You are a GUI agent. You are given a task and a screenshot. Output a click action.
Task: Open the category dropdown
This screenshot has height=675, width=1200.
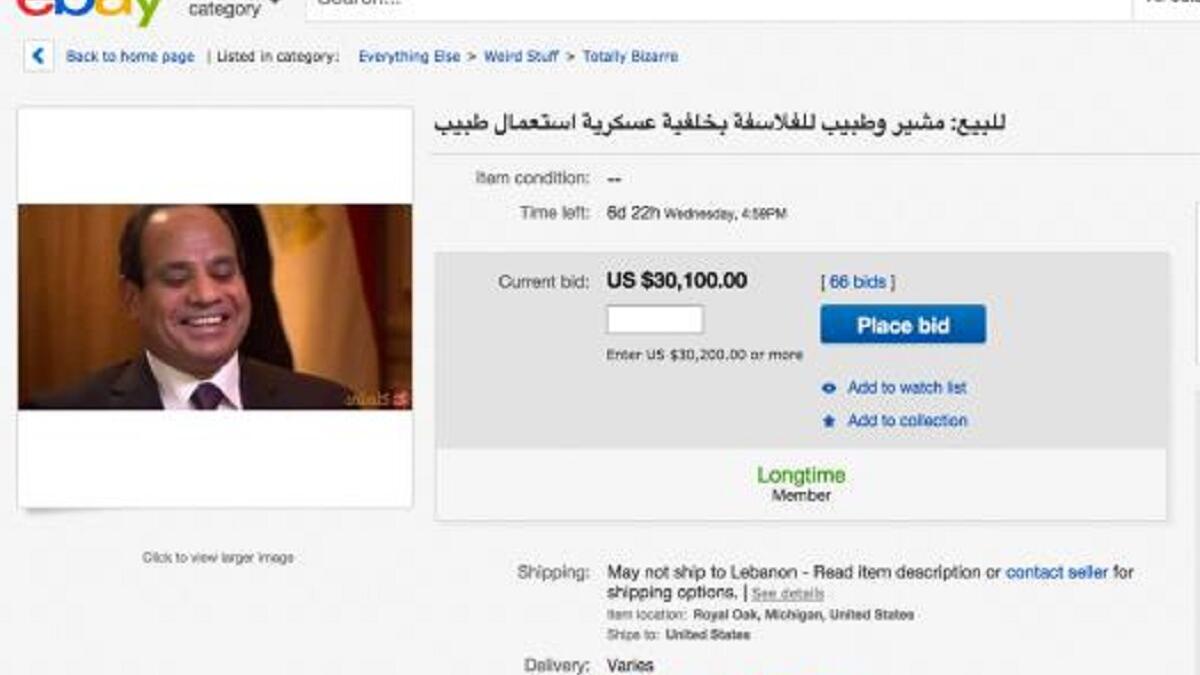click(x=230, y=10)
